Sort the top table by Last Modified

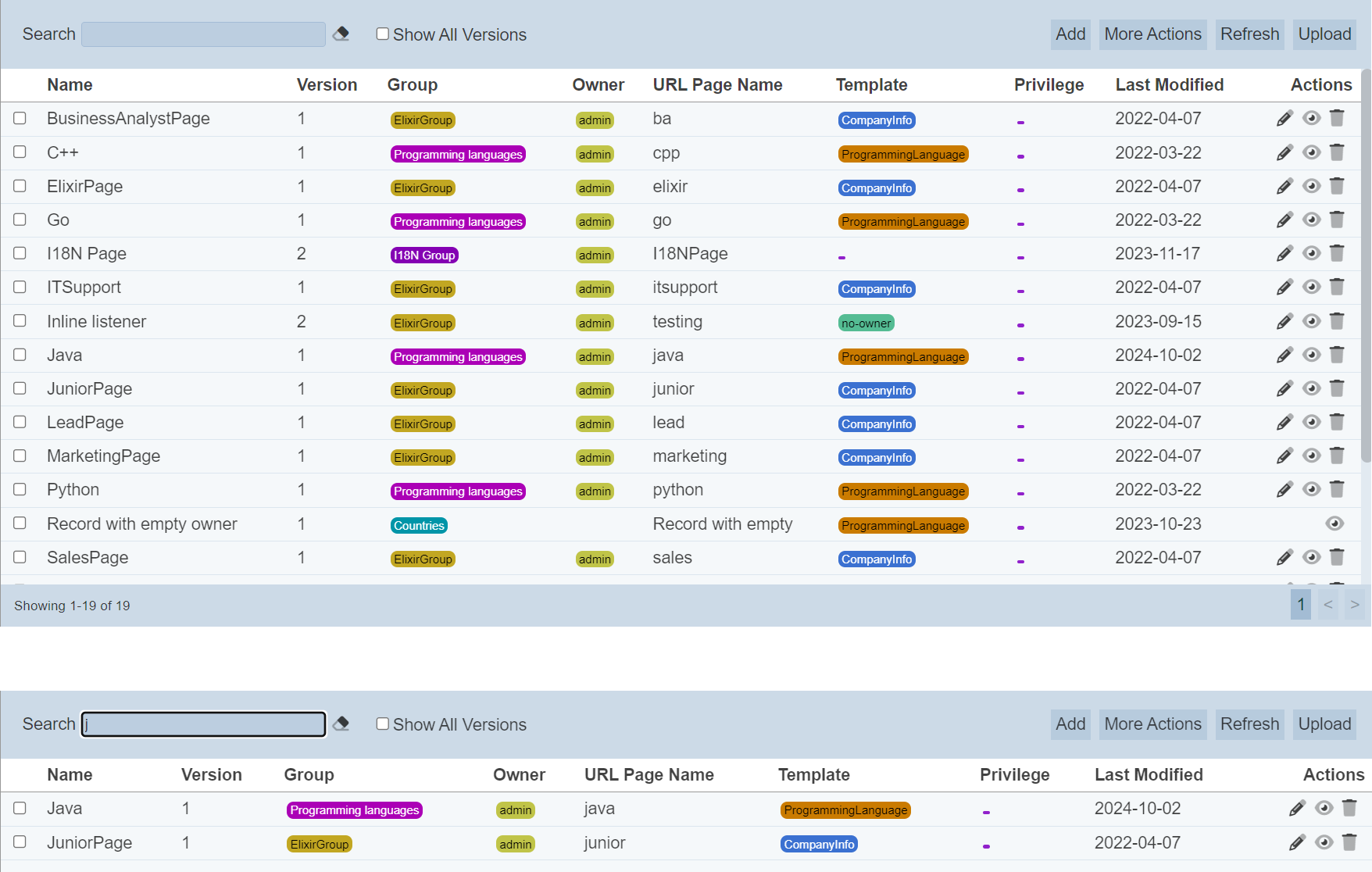point(1169,85)
